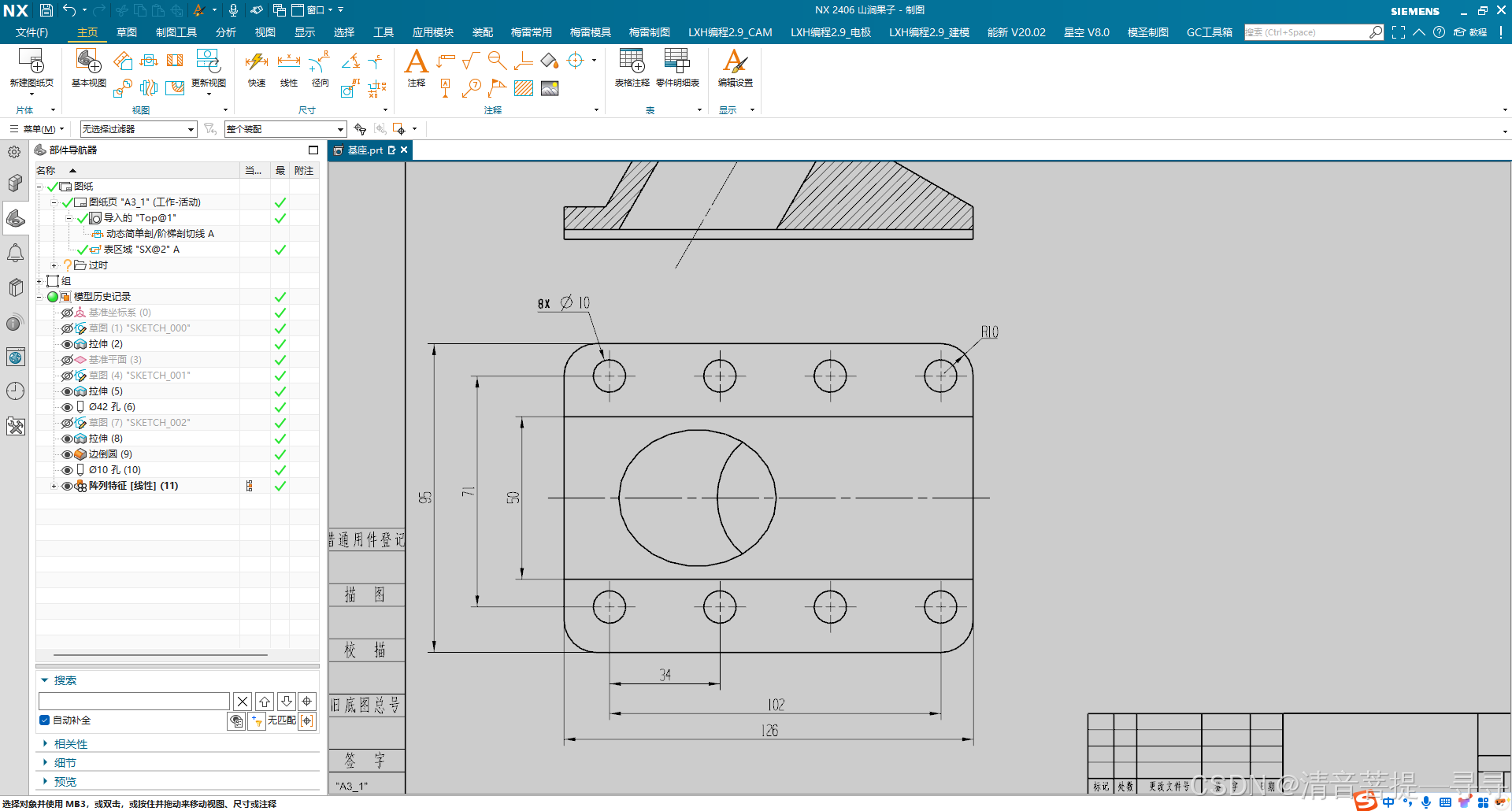This screenshot has width=1512, height=811.
Task: Switch to the 制图工具 ribbon tab
Action: click(176, 32)
